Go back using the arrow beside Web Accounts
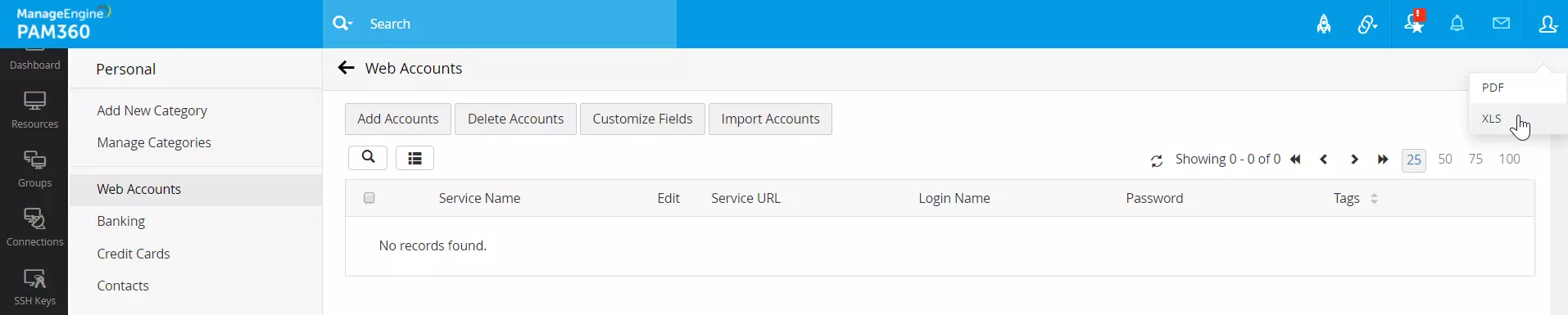The height and width of the screenshot is (315, 1568). pyautogui.click(x=347, y=68)
